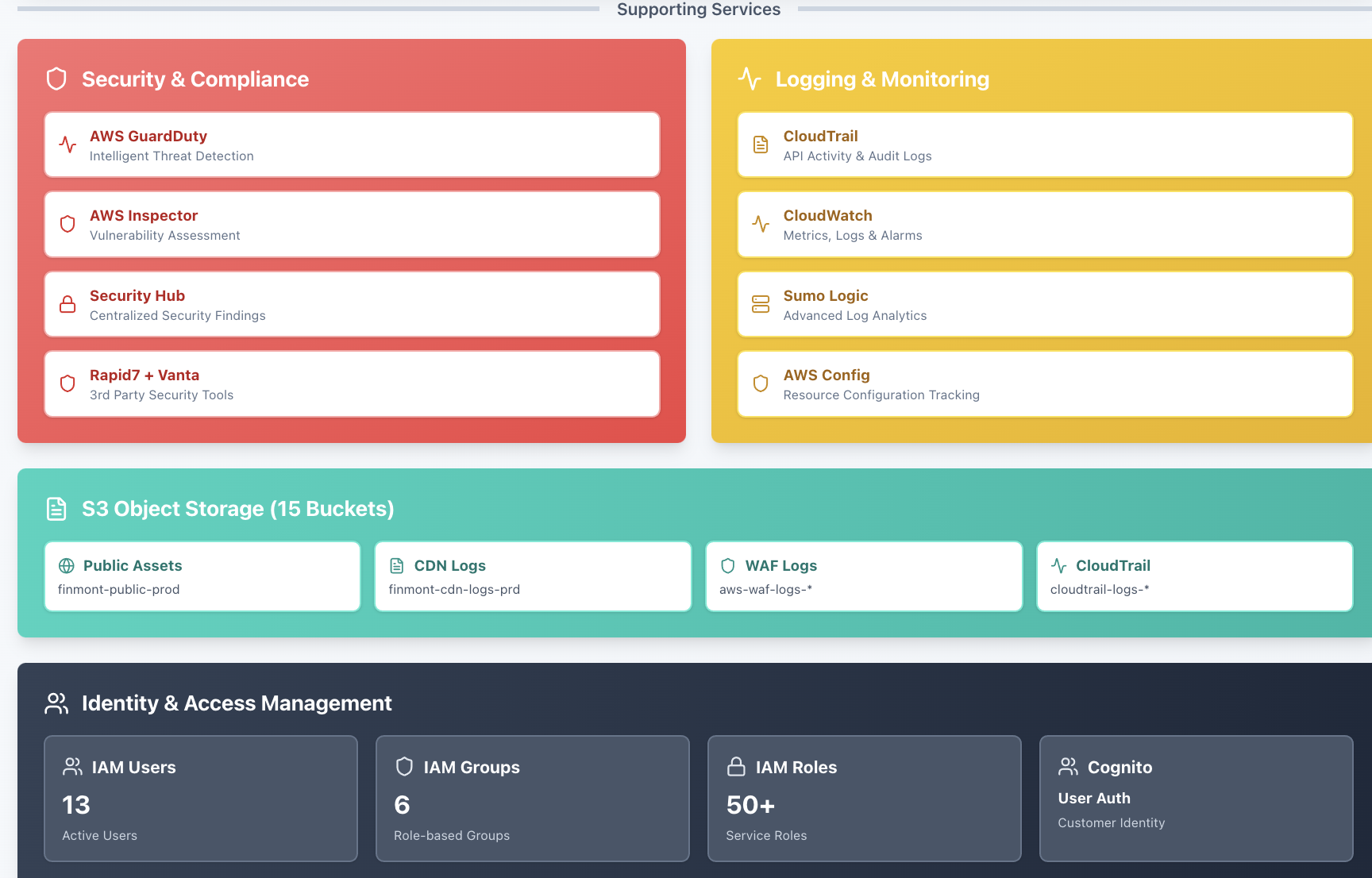Click the server icon beside Sumo Logic

(761, 304)
